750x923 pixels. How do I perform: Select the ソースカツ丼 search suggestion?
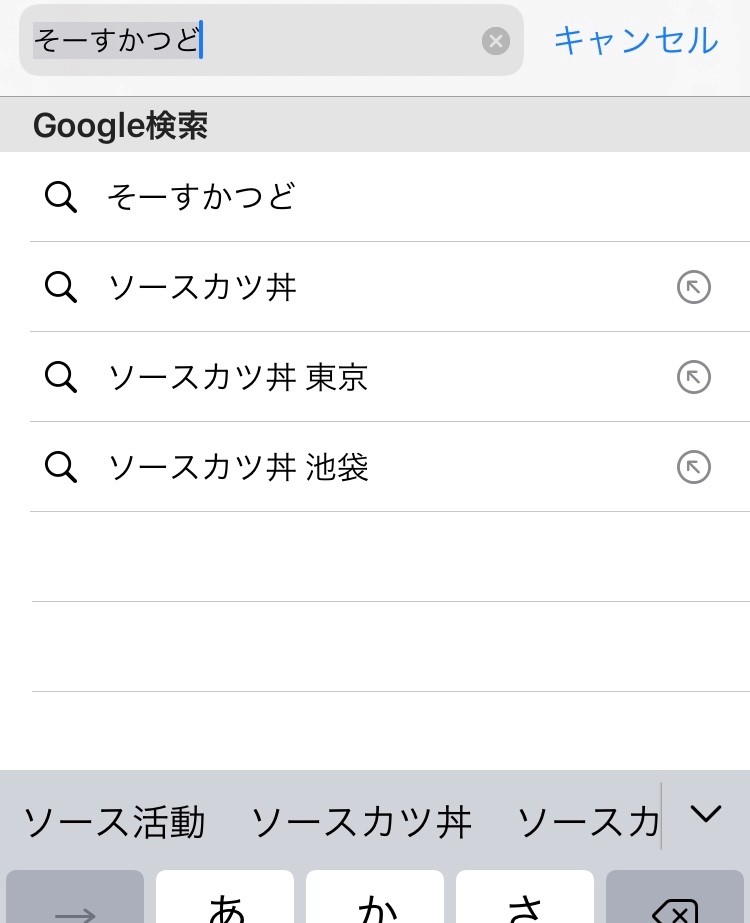click(202, 288)
